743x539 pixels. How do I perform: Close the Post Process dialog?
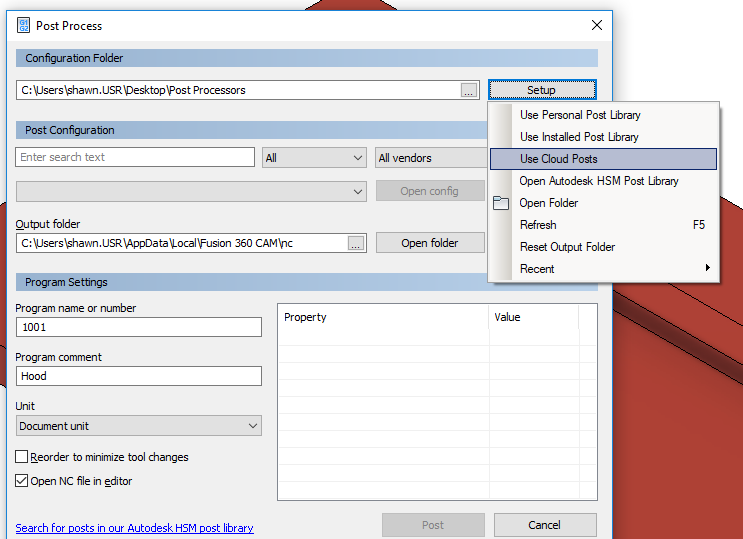coord(597,25)
